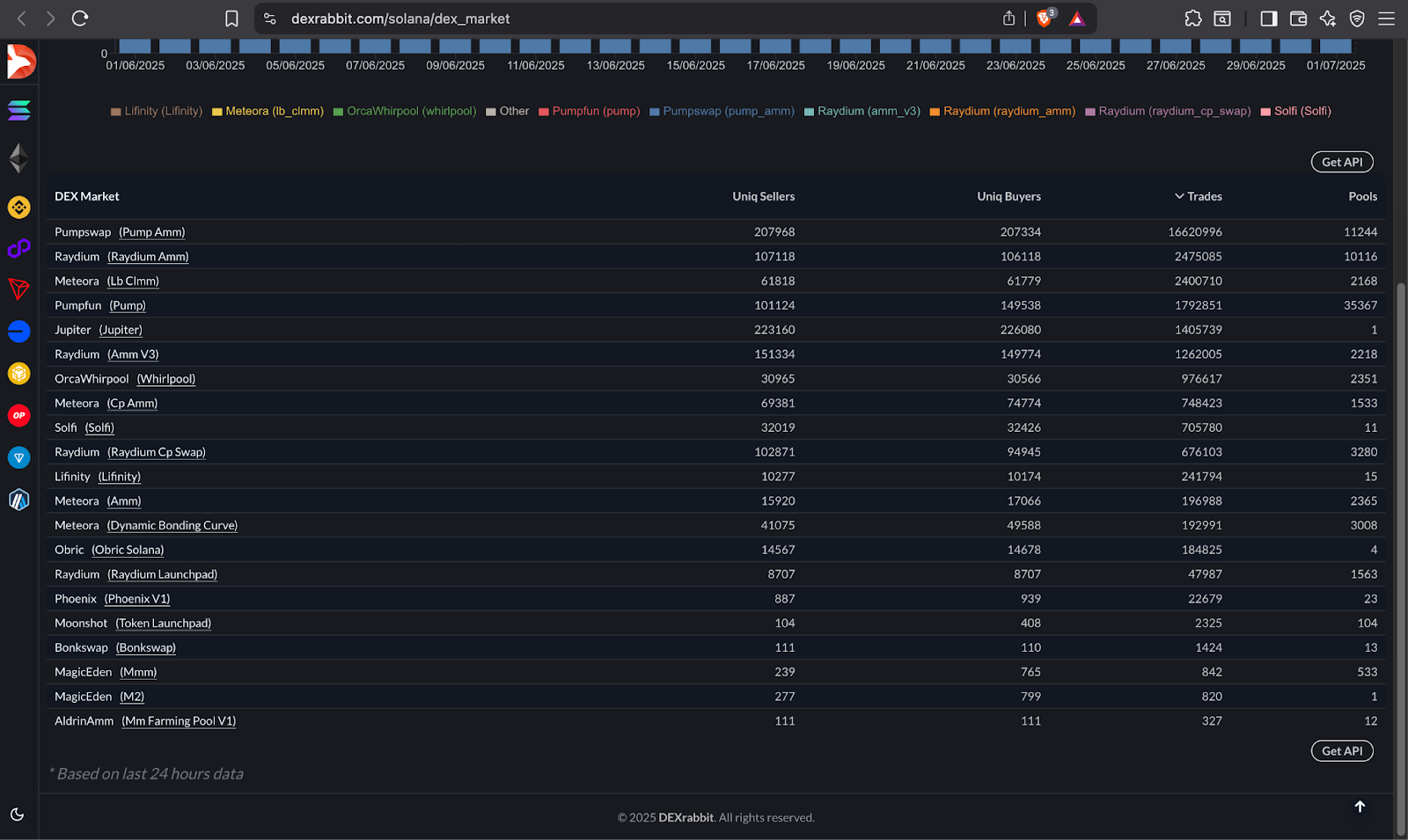1408x840 pixels.
Task: Click the top Get API button
Action: click(1342, 162)
